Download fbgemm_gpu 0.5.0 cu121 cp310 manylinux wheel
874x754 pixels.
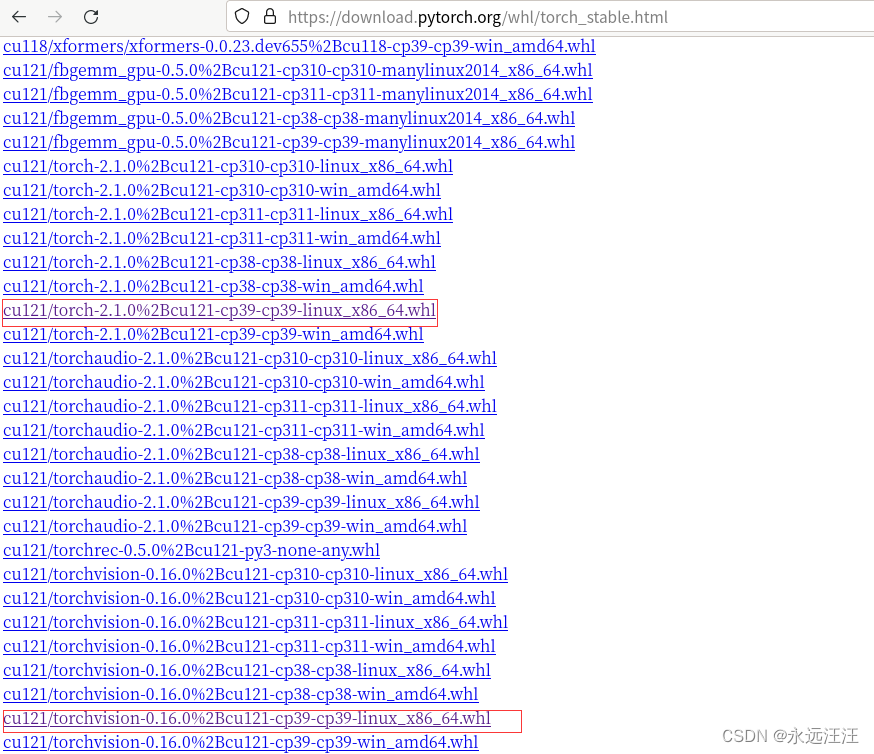298,70
